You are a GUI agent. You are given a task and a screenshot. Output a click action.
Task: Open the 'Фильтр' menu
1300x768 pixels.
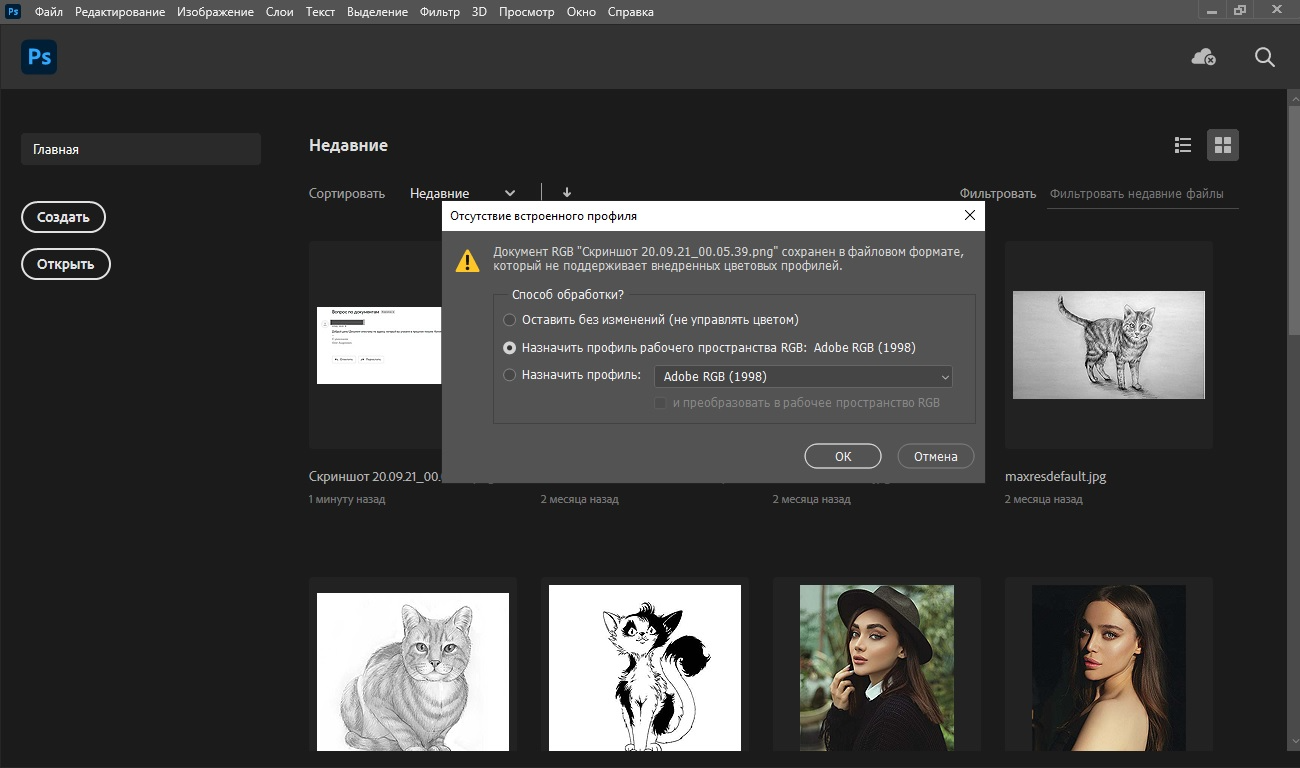coord(440,11)
